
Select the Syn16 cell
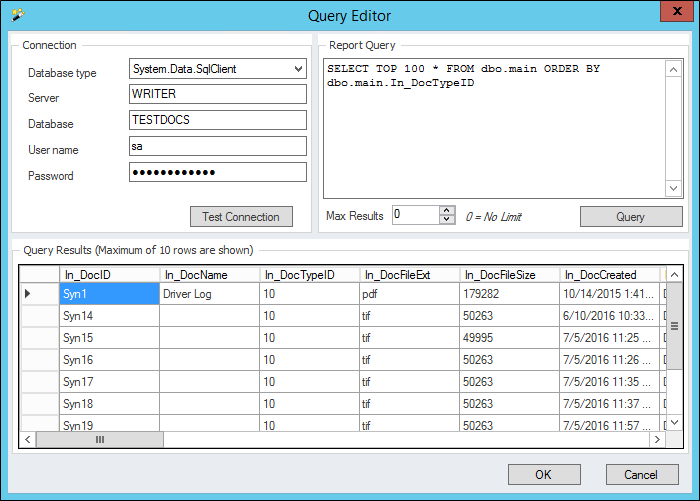click(109, 359)
